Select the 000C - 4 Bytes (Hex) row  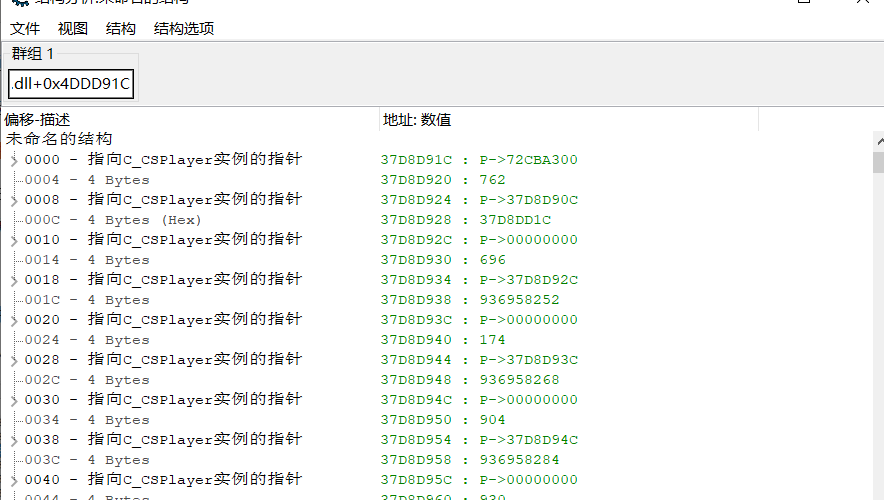coord(113,220)
